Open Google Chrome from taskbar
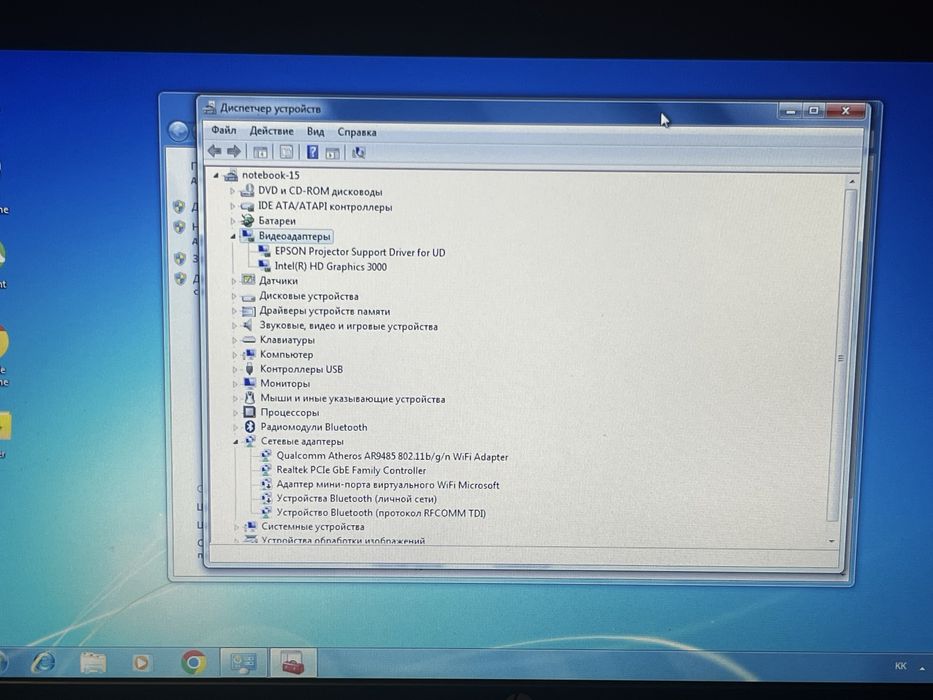Screen dimensions: 933x700 click(193, 662)
